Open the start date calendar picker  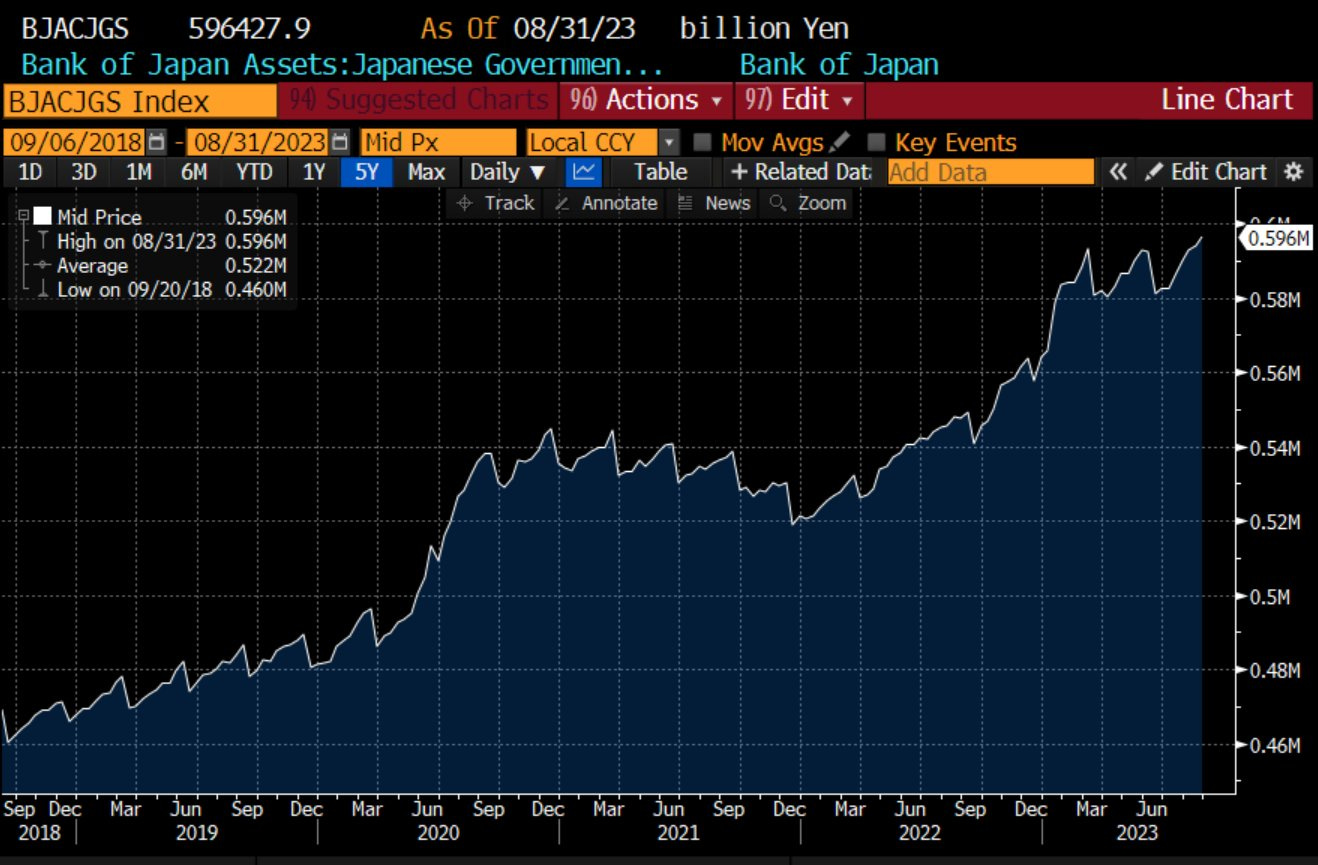(157, 142)
